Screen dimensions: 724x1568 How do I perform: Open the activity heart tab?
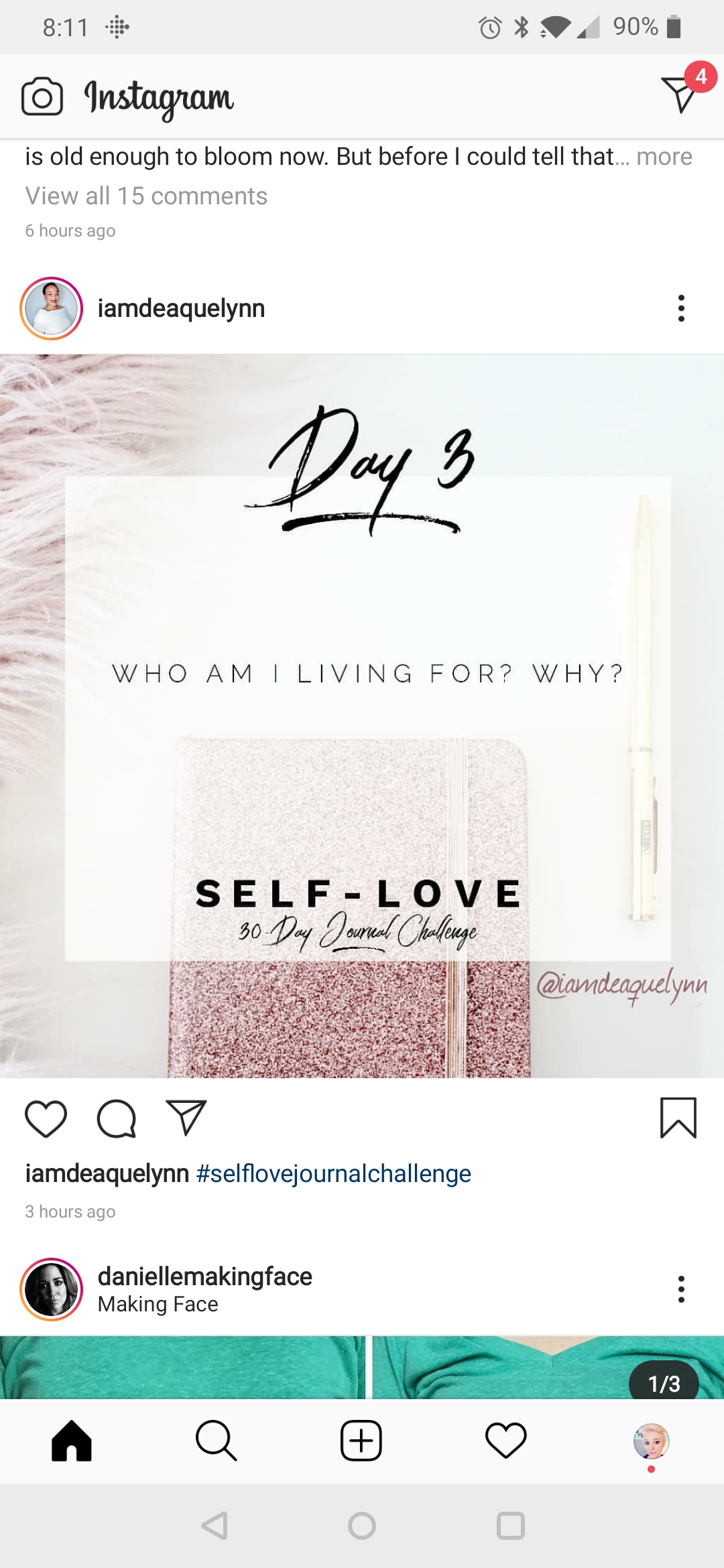506,1440
